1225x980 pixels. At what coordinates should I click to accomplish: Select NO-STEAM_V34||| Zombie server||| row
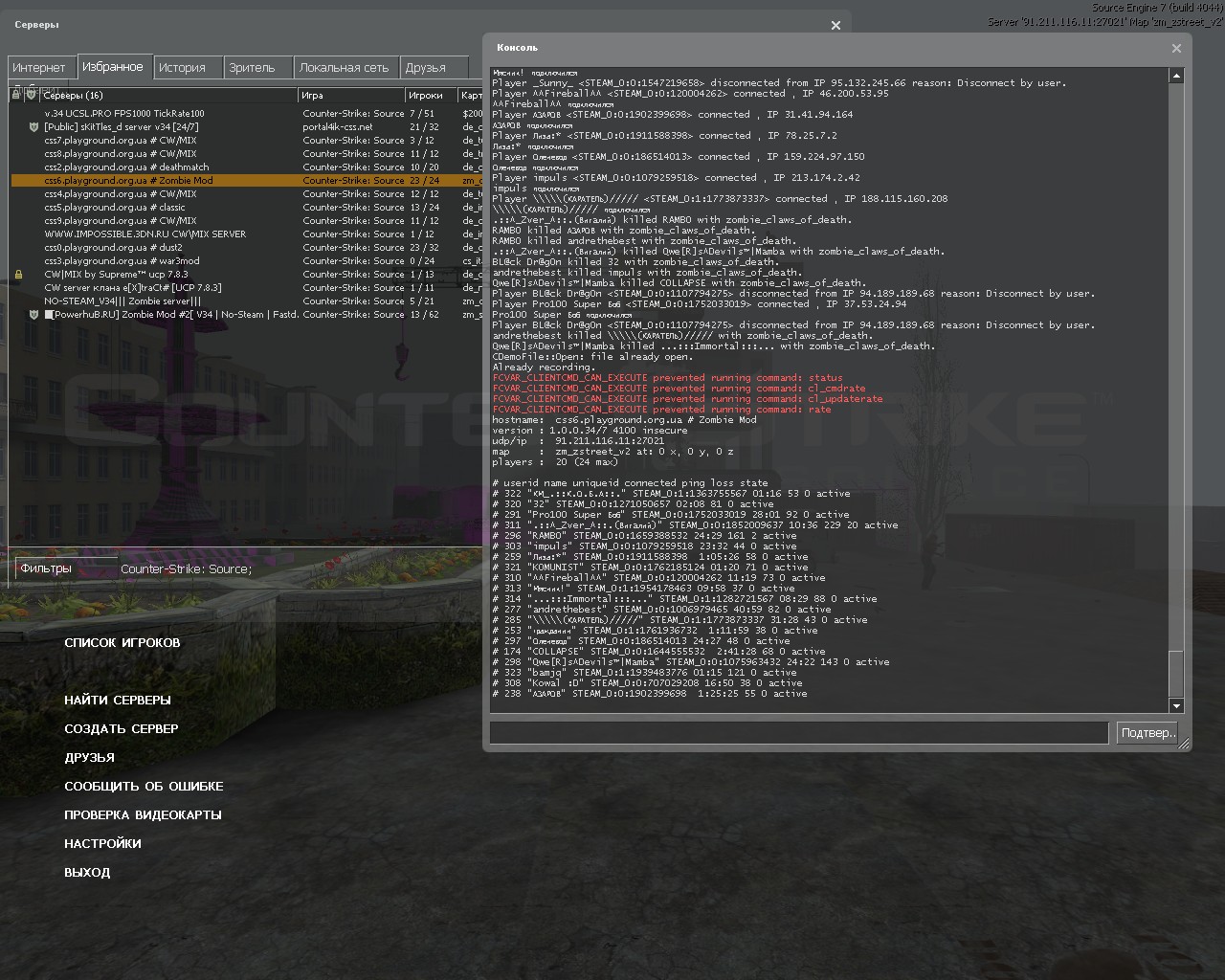pos(247,301)
